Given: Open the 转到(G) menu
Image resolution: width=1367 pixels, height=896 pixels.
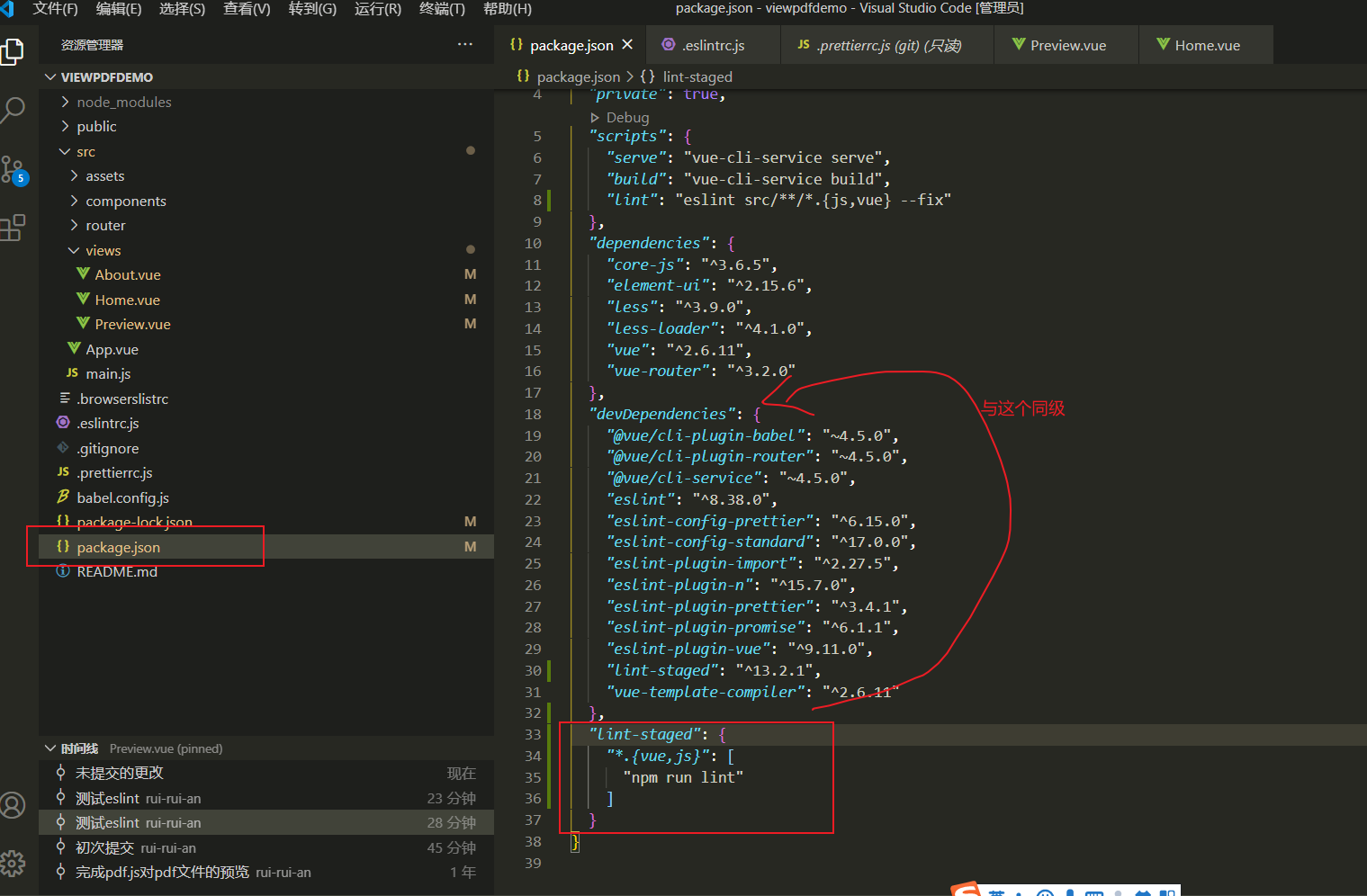Looking at the screenshot, I should [312, 8].
